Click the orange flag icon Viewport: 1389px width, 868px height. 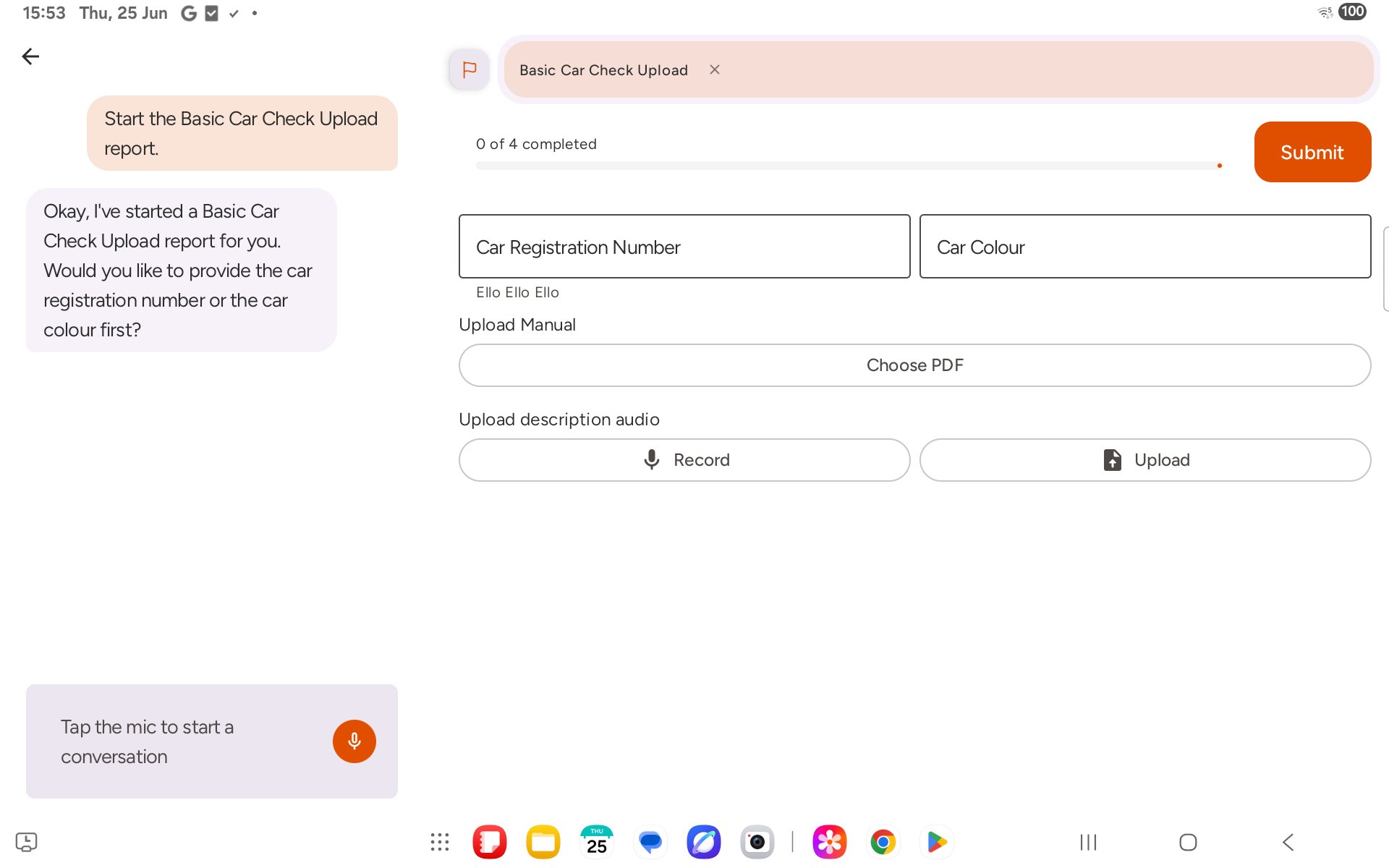click(x=469, y=69)
